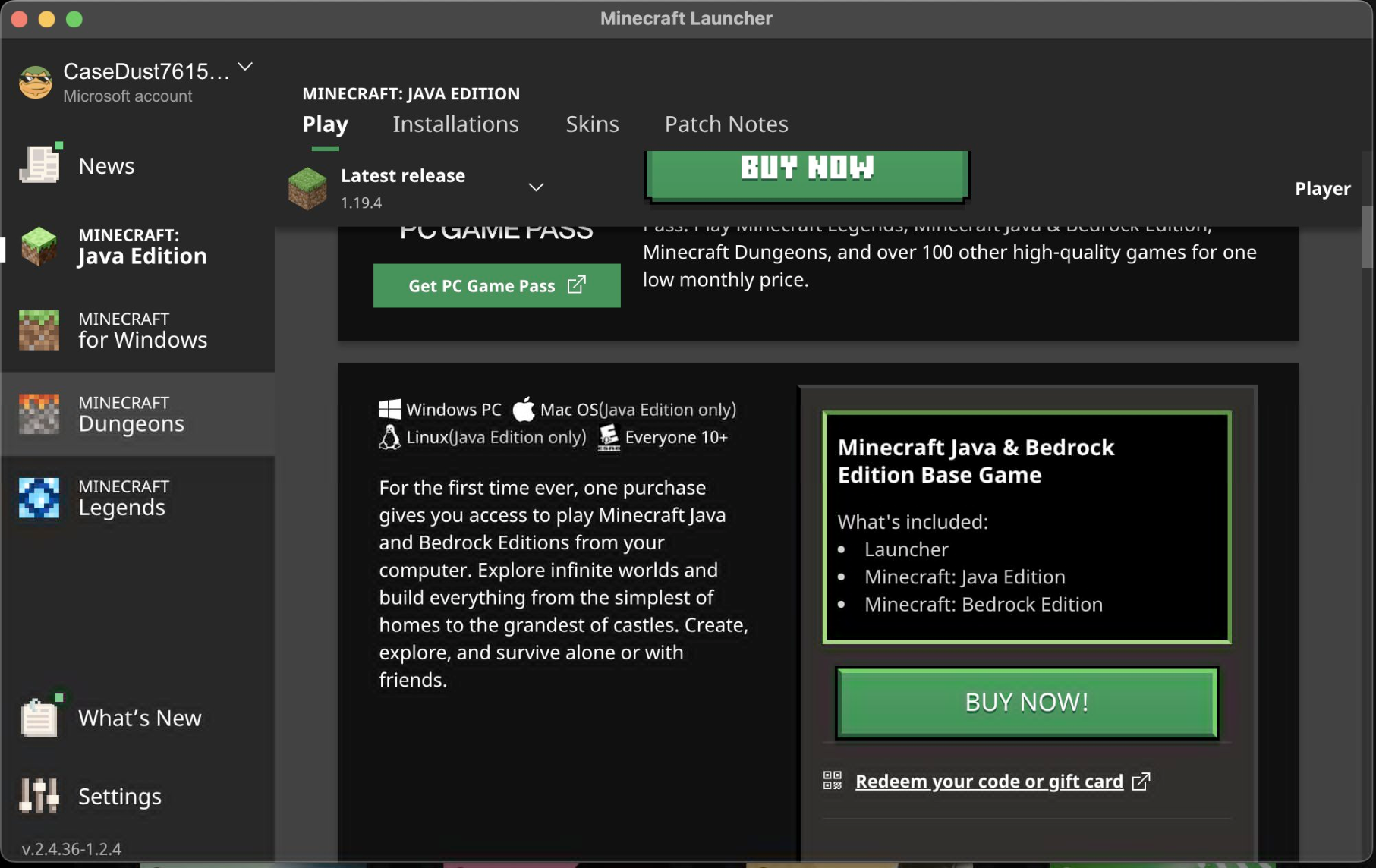Select the Minecraft Java & Bedrock Base Game card
Viewport: 1376px width, 868px height.
point(1026,527)
